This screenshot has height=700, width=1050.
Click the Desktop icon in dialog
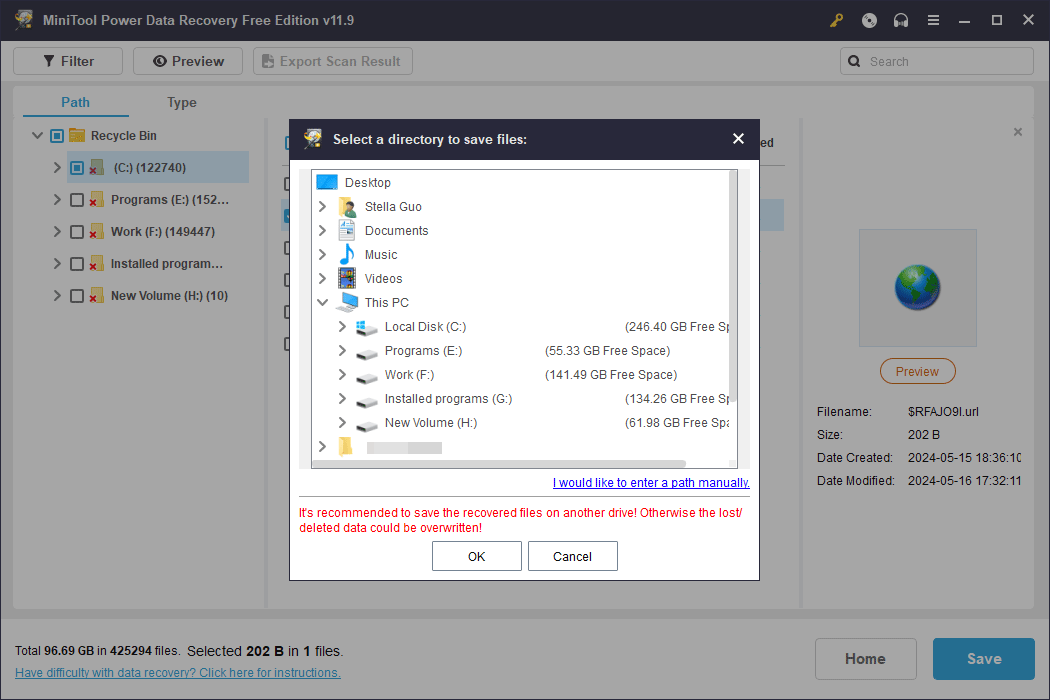[x=327, y=182]
